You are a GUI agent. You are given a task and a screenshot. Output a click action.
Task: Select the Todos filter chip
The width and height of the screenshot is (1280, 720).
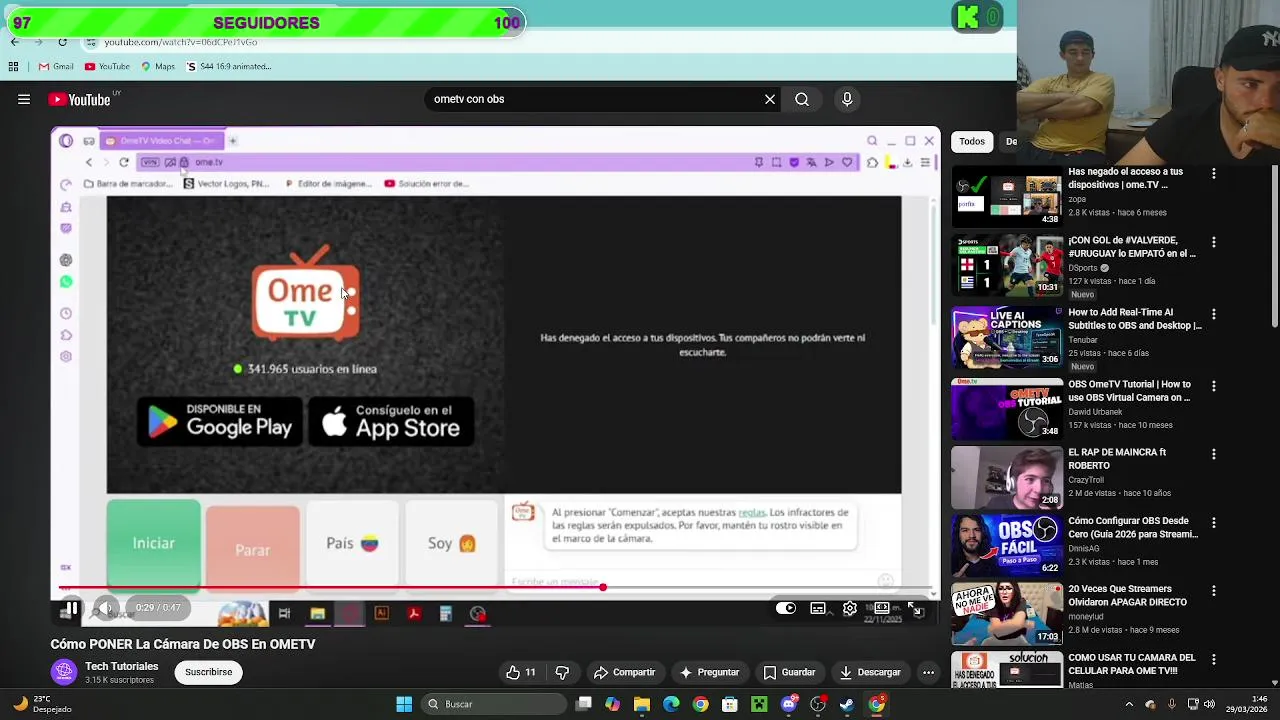[x=972, y=141]
